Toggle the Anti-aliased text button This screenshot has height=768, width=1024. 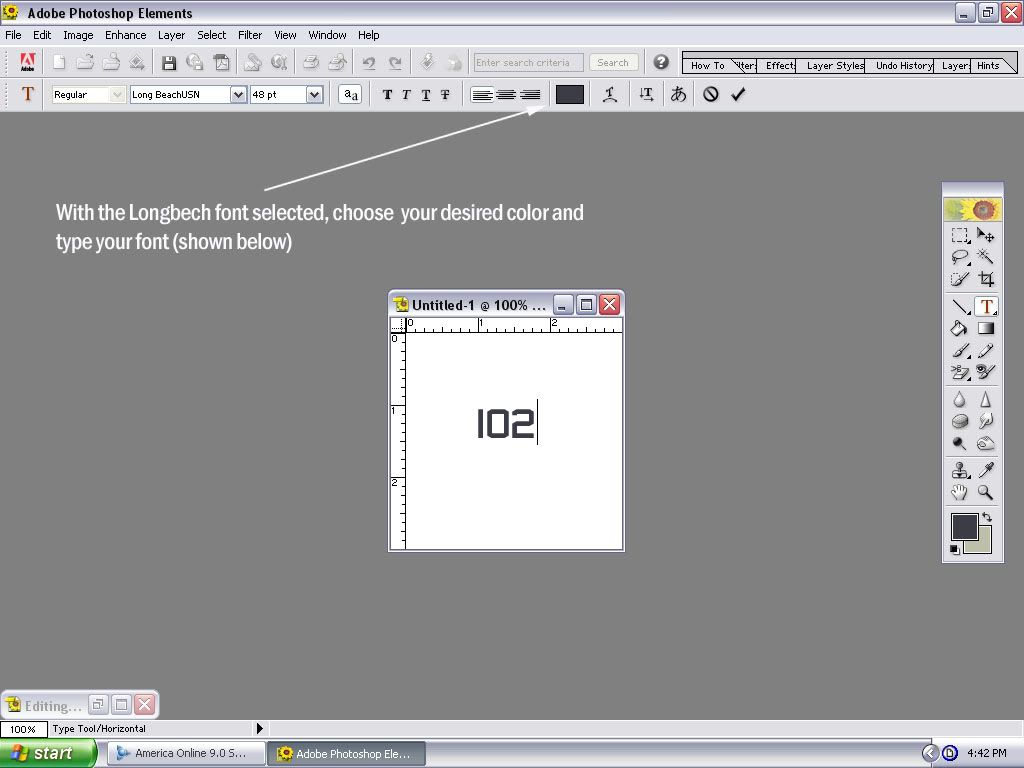click(x=351, y=95)
